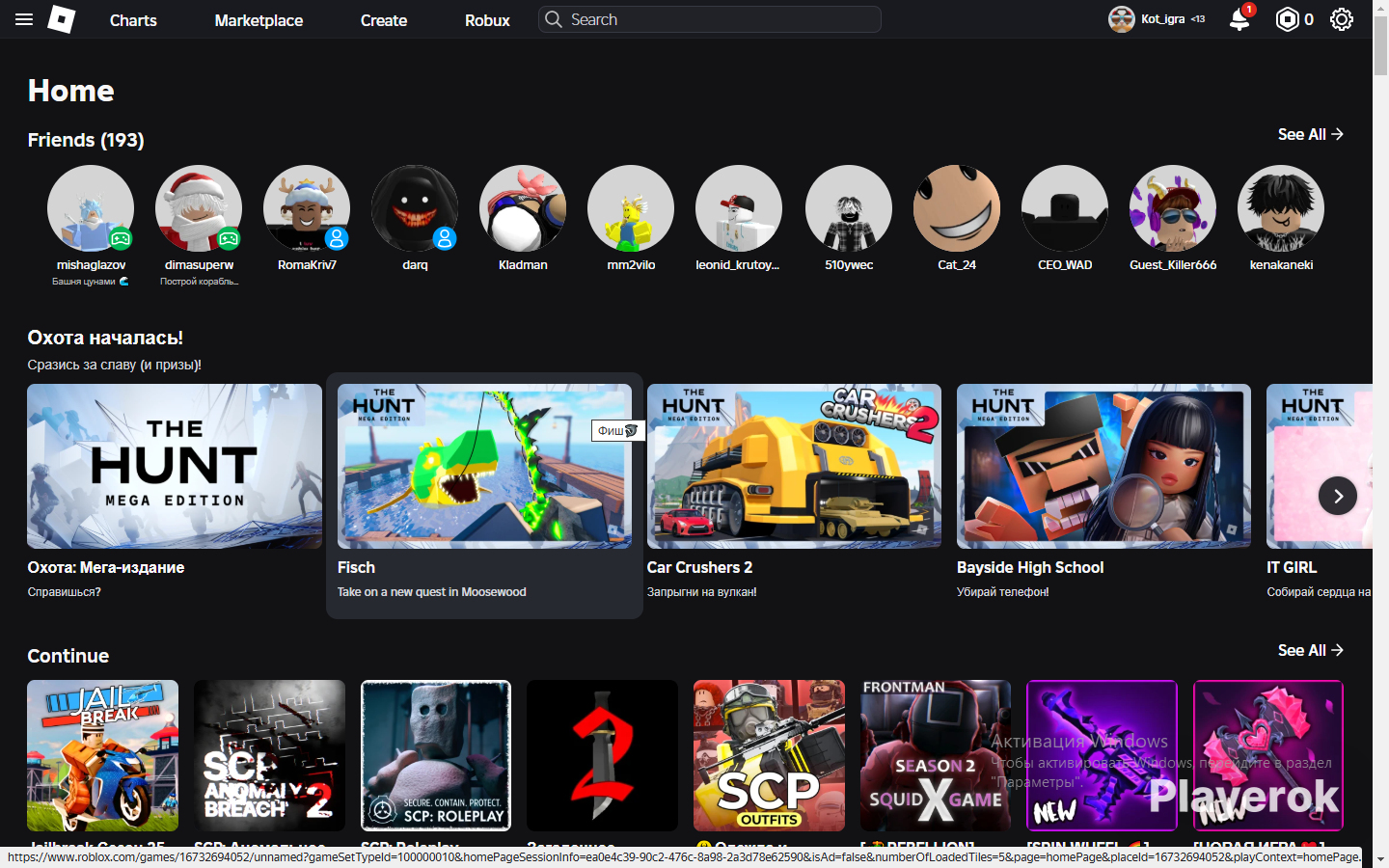Click the 'Справишься?' subtitle
The height and width of the screenshot is (868, 1389).
(x=65, y=592)
